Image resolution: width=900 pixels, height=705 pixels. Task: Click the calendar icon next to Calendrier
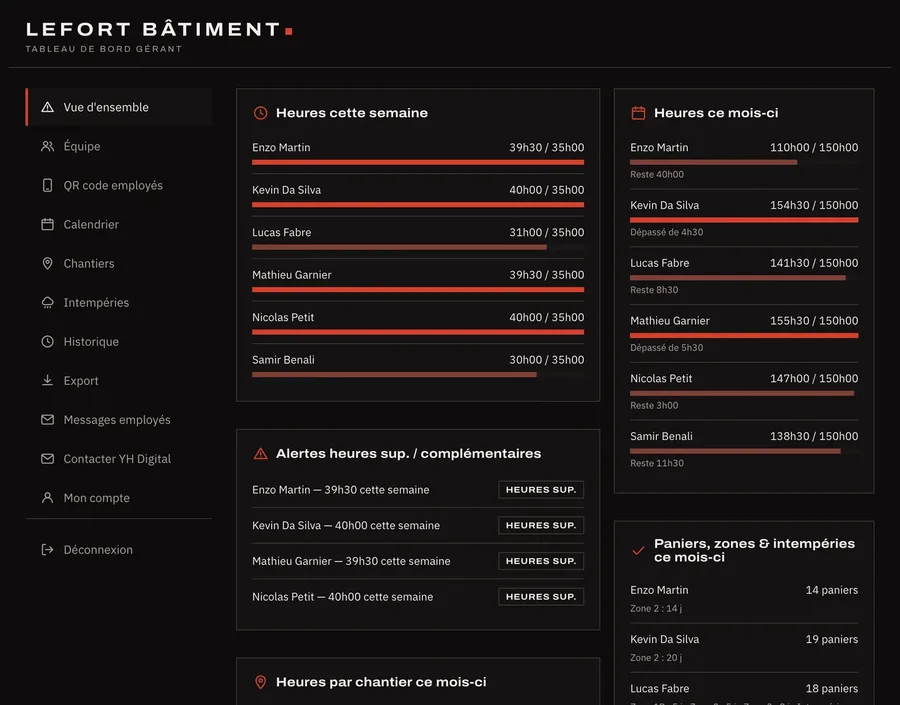click(x=48, y=224)
